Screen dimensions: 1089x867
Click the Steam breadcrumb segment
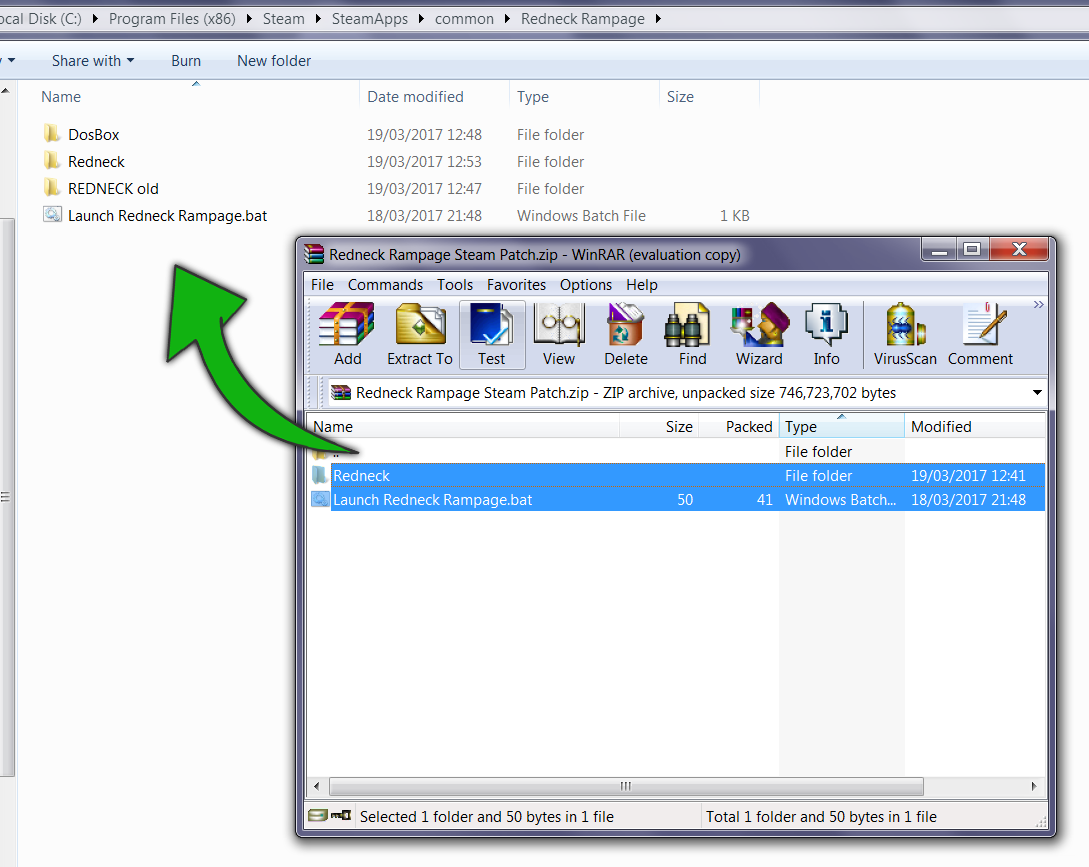click(x=283, y=19)
